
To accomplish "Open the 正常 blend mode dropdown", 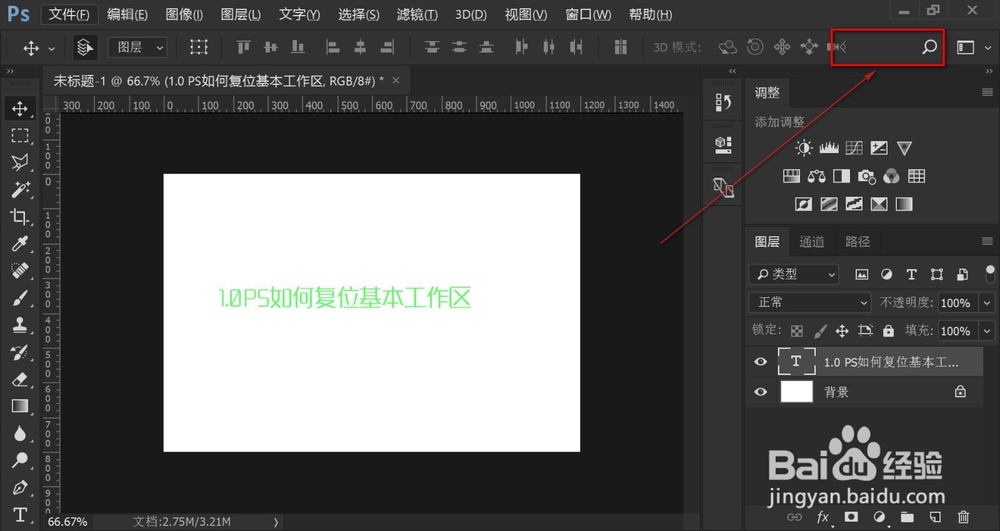I will tap(810, 302).
